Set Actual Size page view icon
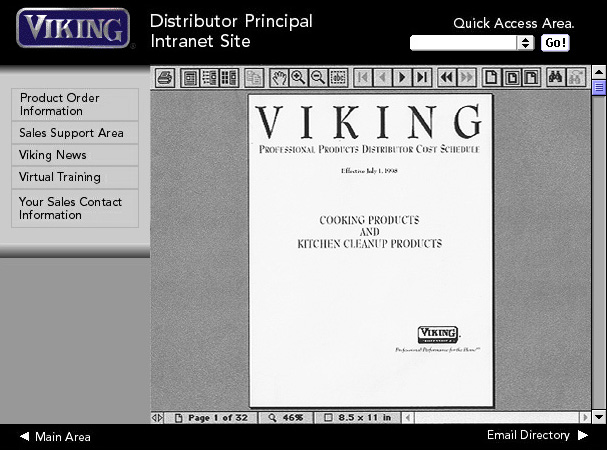 (x=491, y=78)
